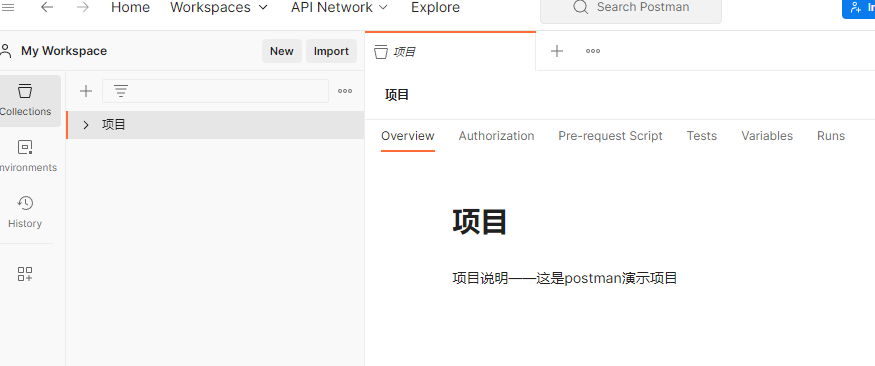Screen dimensions: 875x366
Task: Click the 项目 collection name header
Action: click(x=397, y=95)
